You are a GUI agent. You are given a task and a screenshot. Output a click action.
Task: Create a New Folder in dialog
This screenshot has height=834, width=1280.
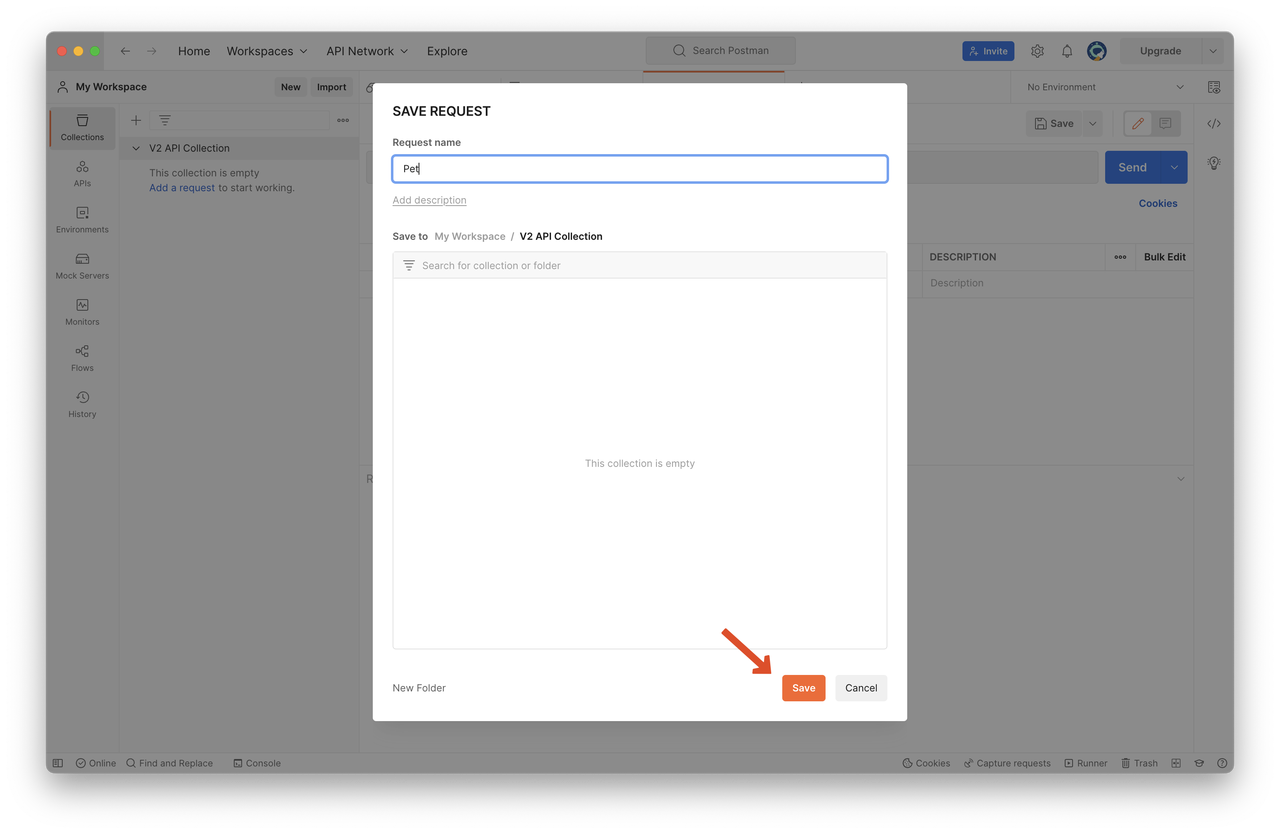(x=419, y=688)
